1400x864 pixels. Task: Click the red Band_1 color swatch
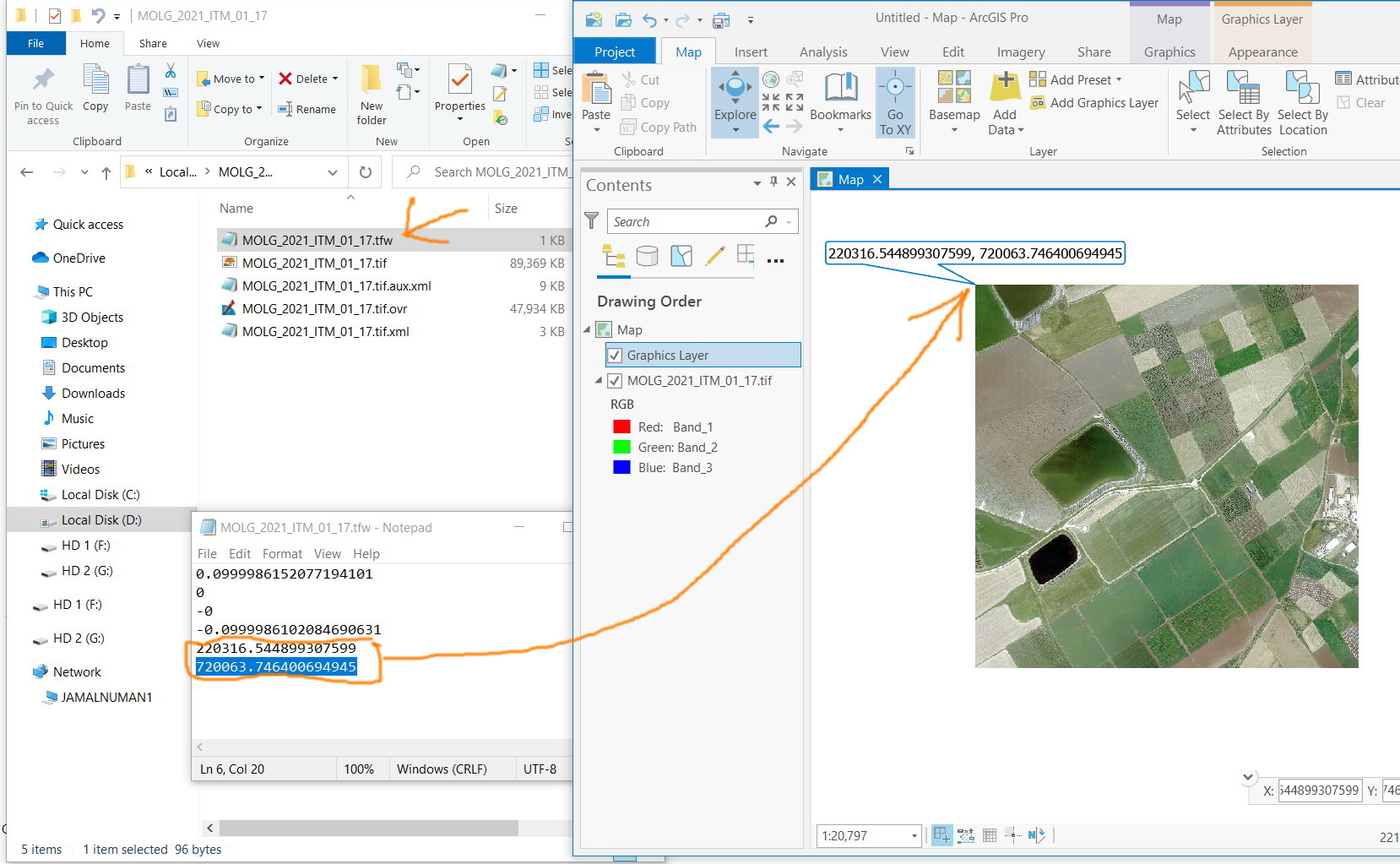[x=621, y=427]
